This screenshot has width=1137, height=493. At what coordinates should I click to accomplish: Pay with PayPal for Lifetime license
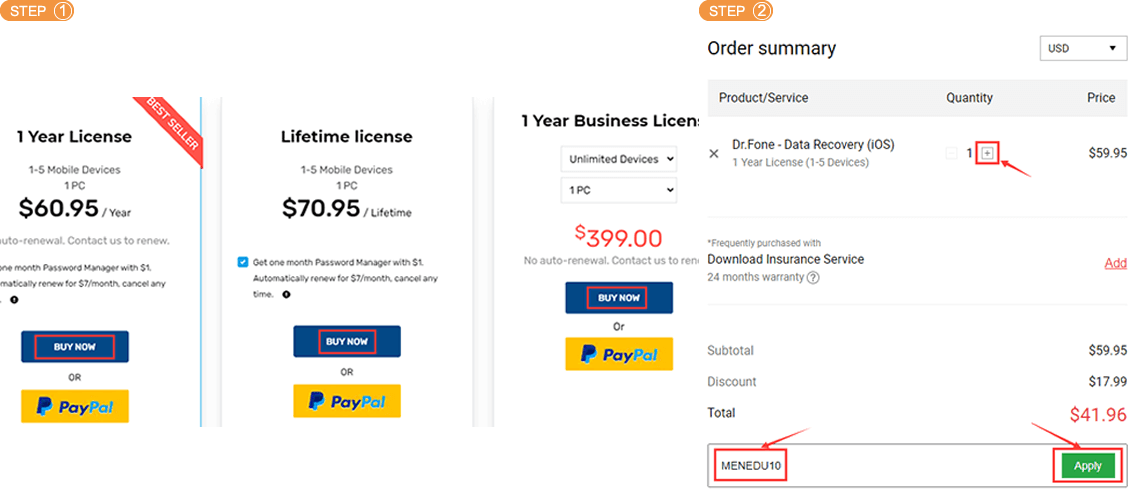click(346, 401)
